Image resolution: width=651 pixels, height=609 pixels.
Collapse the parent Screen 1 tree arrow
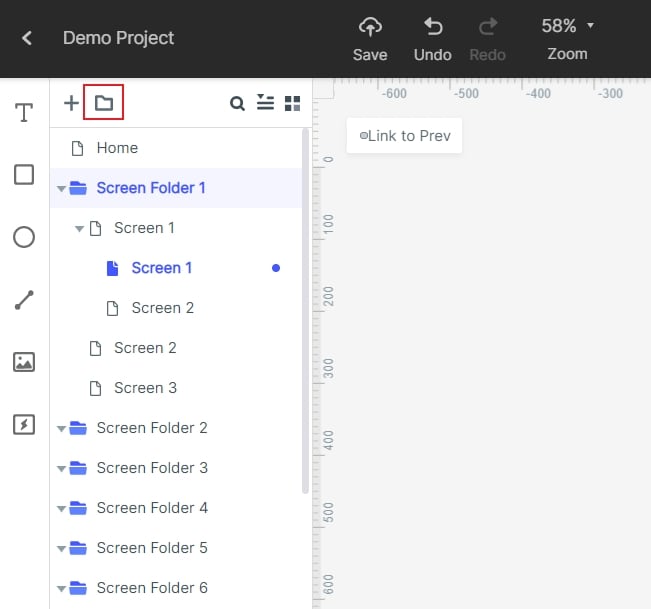coord(80,228)
